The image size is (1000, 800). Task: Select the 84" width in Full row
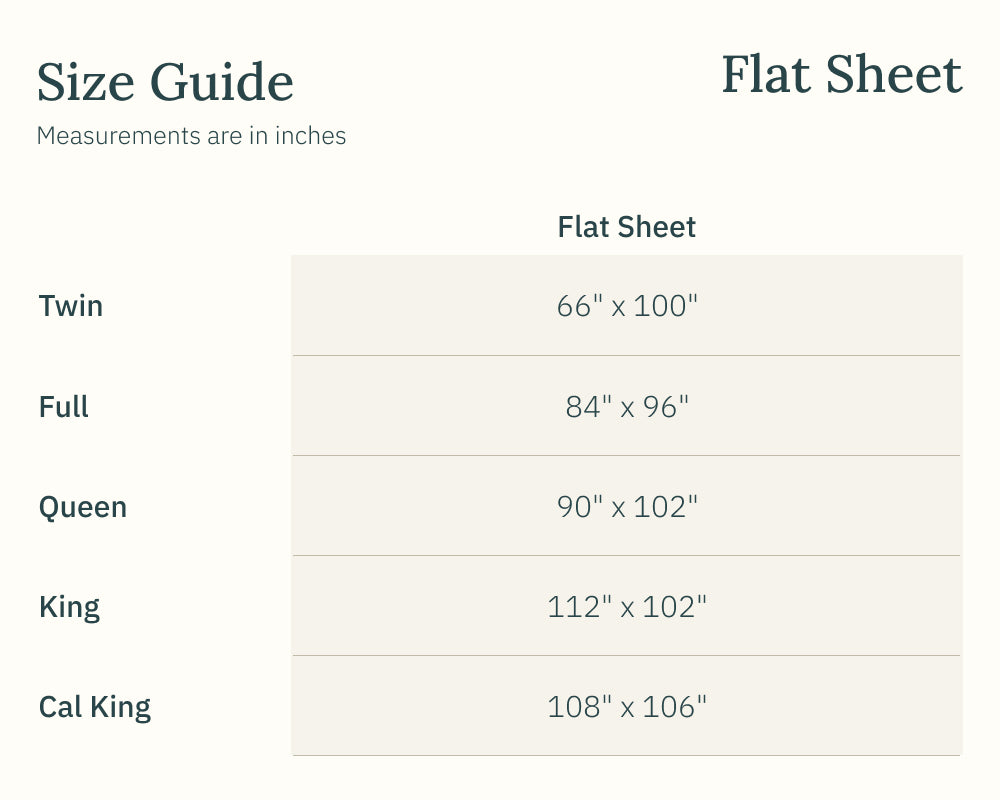pos(587,407)
